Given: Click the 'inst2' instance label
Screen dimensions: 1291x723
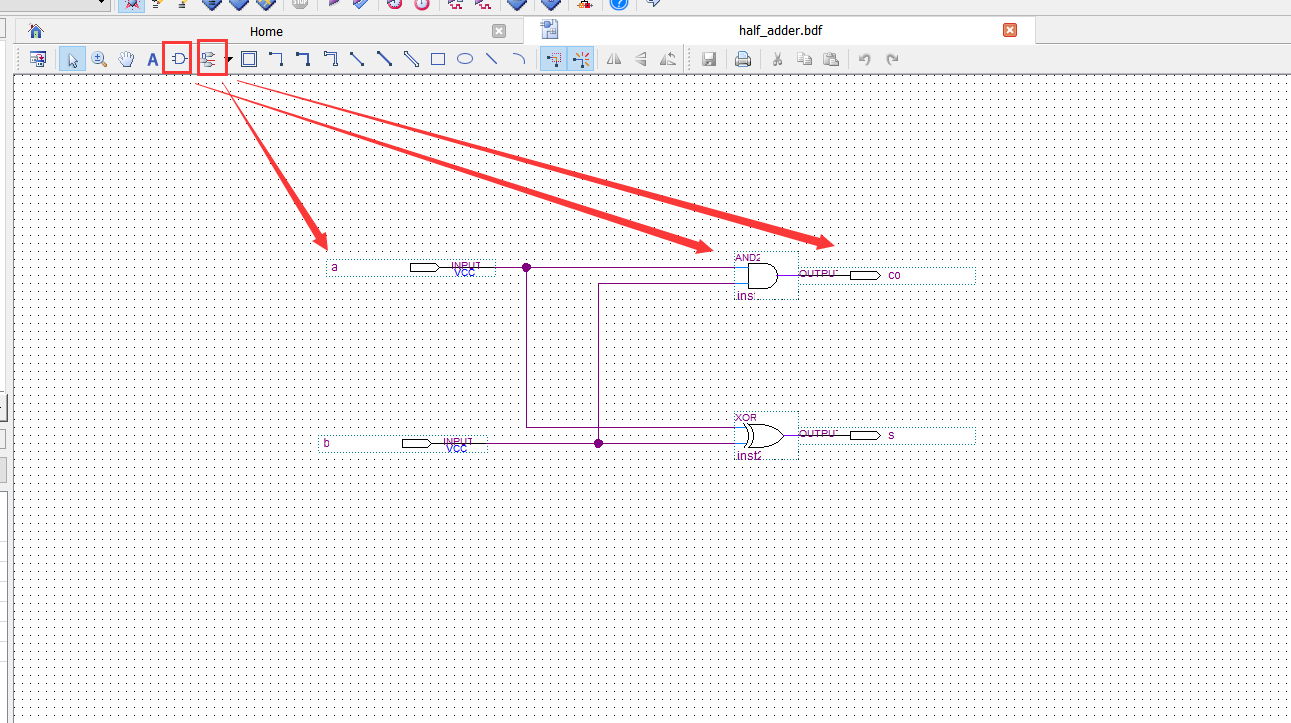Looking at the screenshot, I should tap(749, 456).
